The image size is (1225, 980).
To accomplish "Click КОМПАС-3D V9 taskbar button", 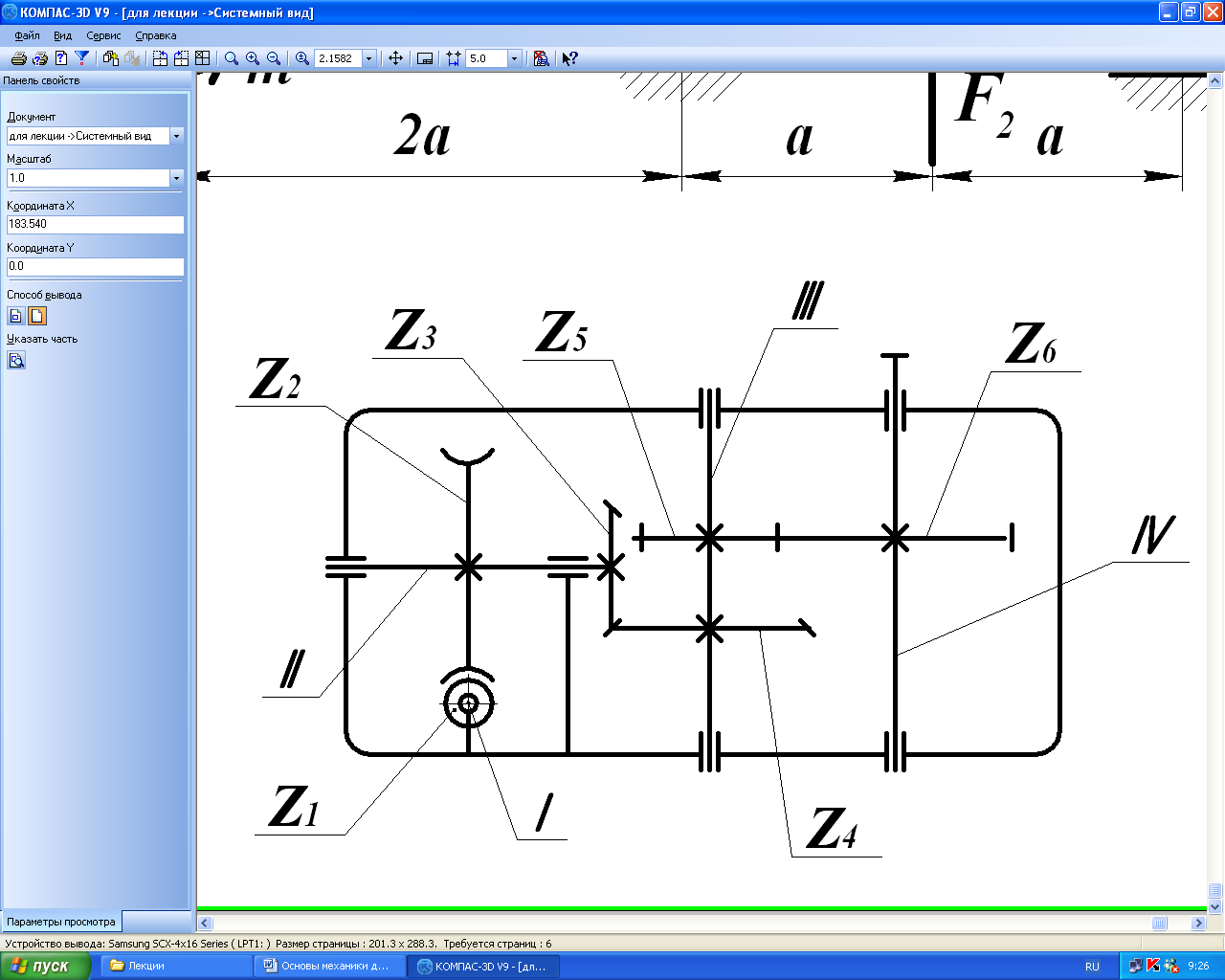I will pos(483,967).
